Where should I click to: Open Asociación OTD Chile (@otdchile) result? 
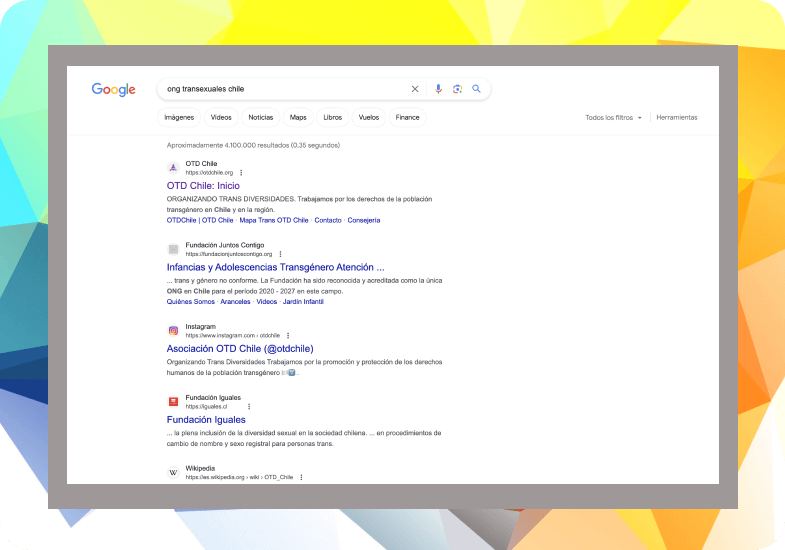[x=240, y=349]
